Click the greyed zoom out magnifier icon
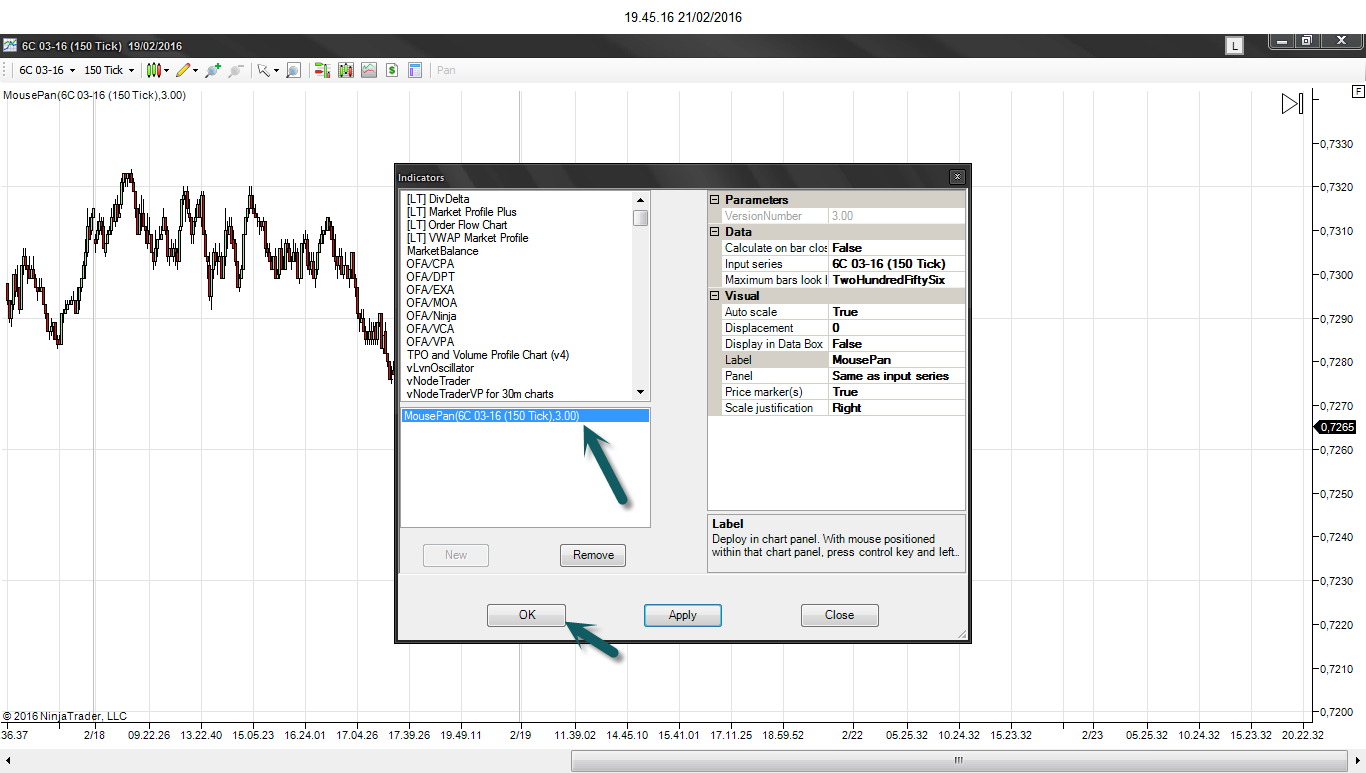 [236, 70]
